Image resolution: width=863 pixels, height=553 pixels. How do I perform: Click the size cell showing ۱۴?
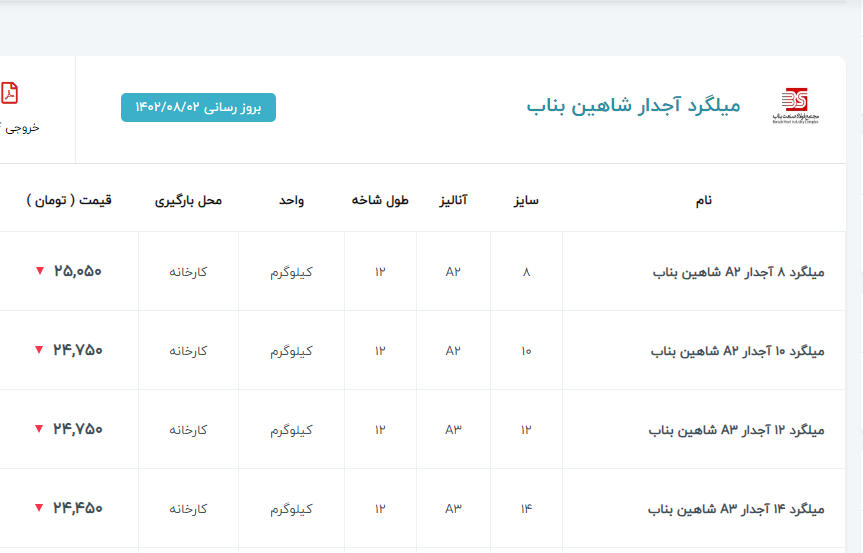(526, 509)
